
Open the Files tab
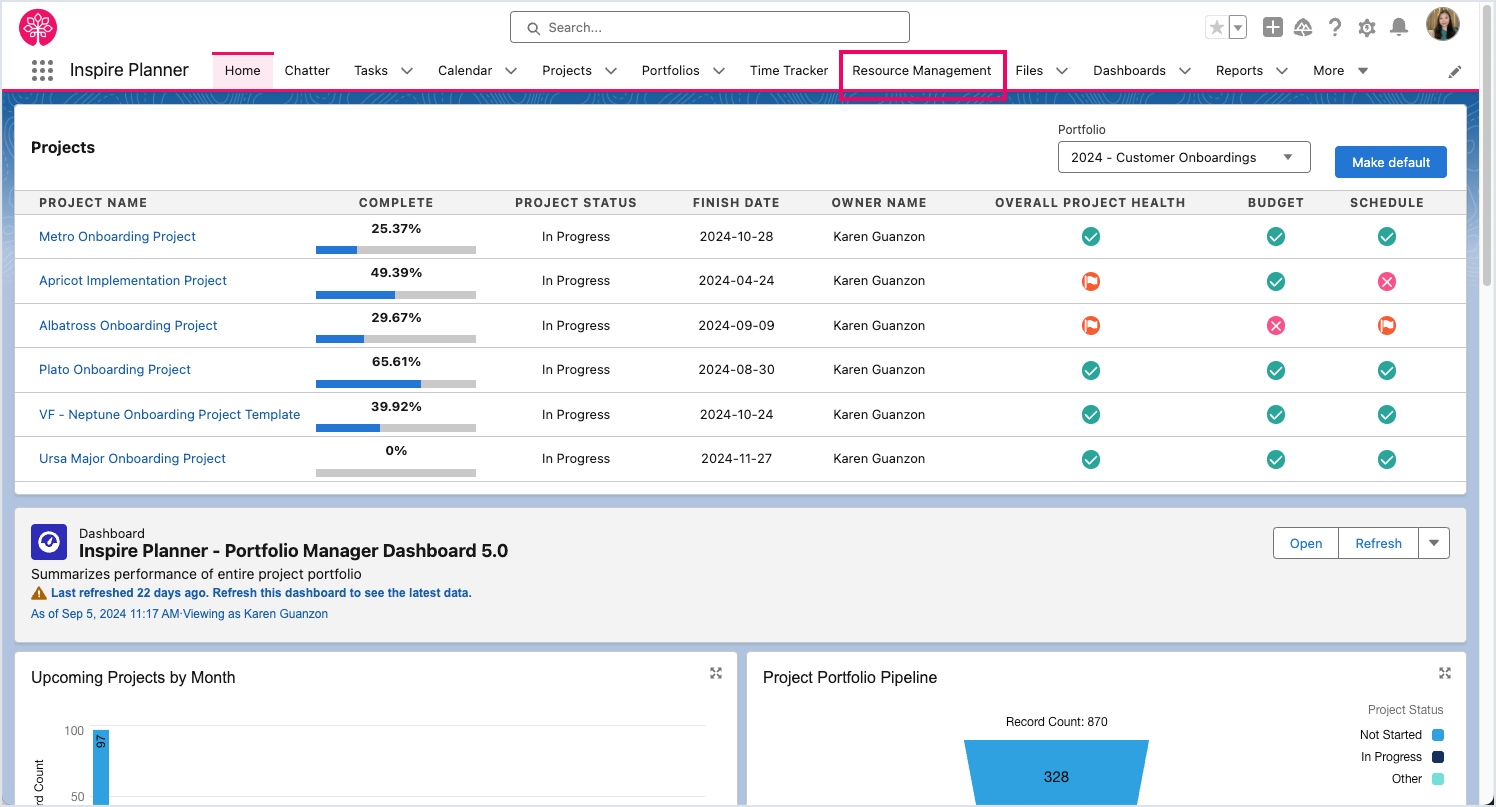tap(1029, 71)
